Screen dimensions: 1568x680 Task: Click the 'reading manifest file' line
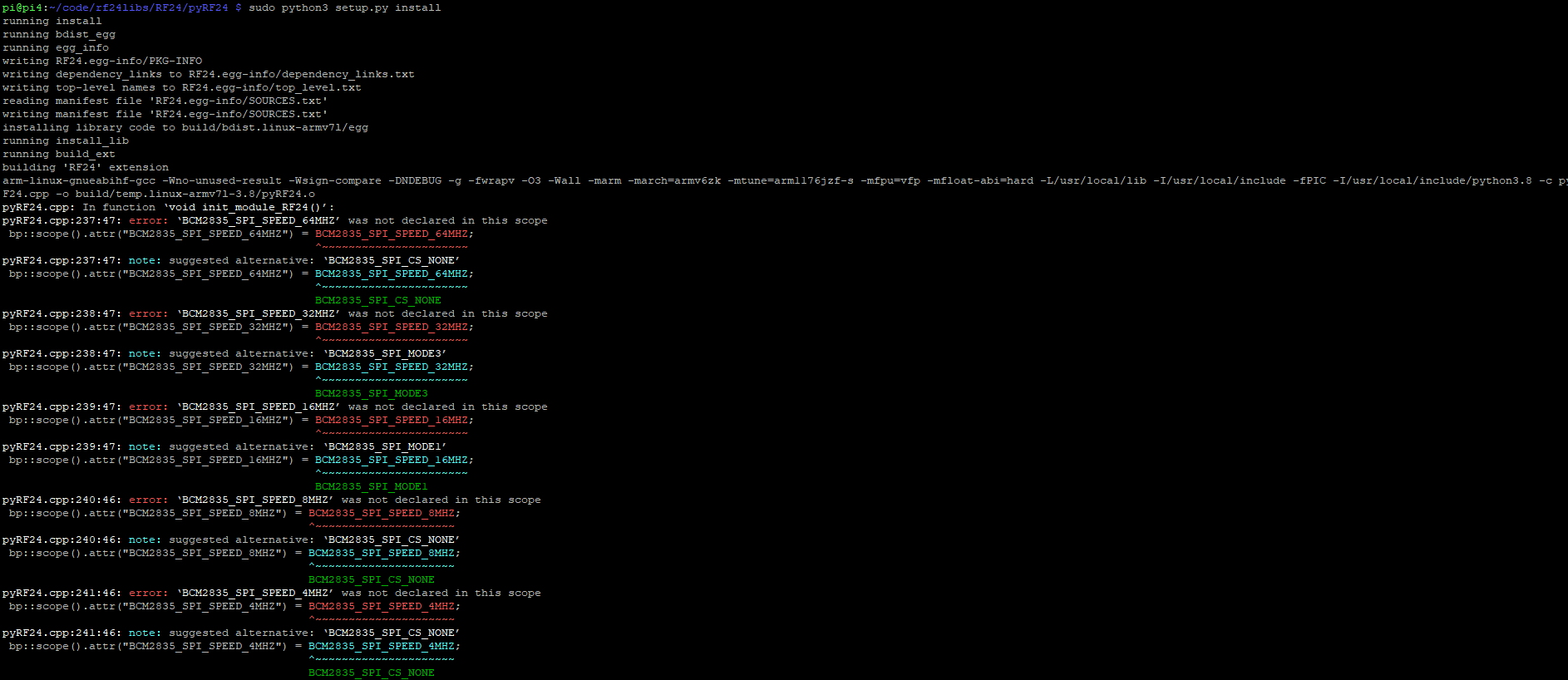[x=165, y=101]
